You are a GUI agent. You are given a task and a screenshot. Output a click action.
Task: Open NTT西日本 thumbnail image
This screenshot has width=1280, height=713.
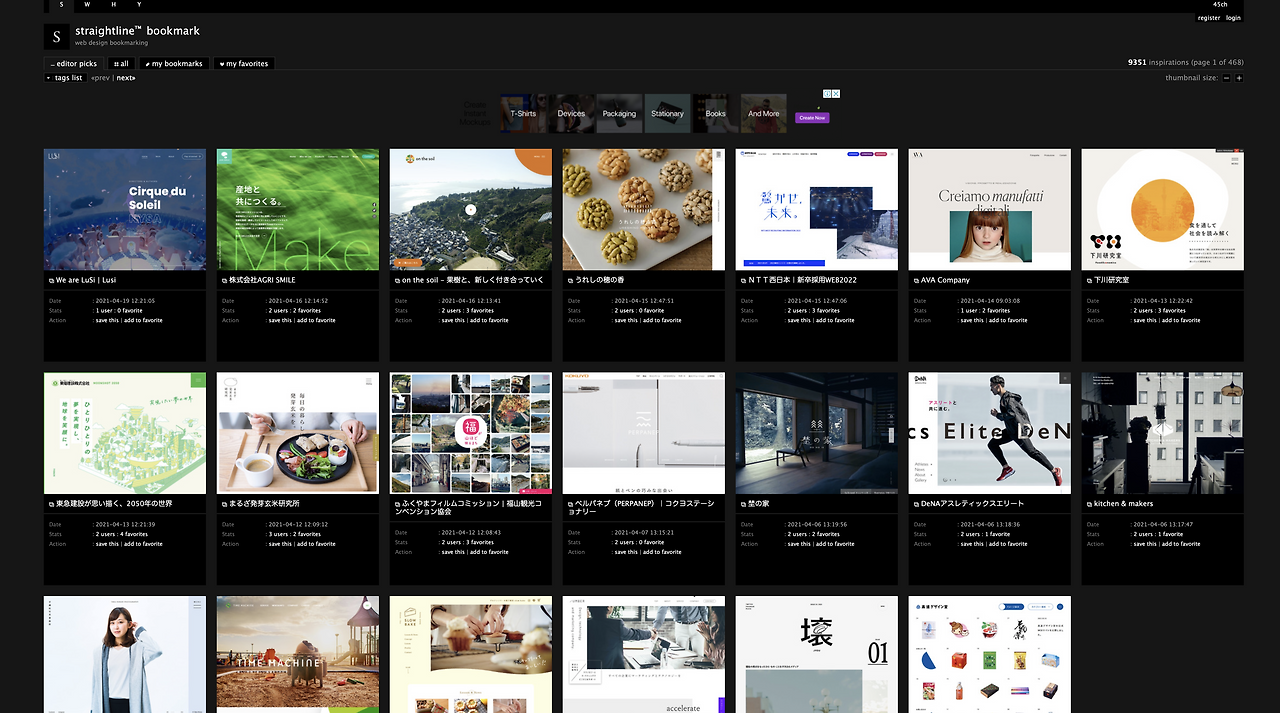pos(817,209)
